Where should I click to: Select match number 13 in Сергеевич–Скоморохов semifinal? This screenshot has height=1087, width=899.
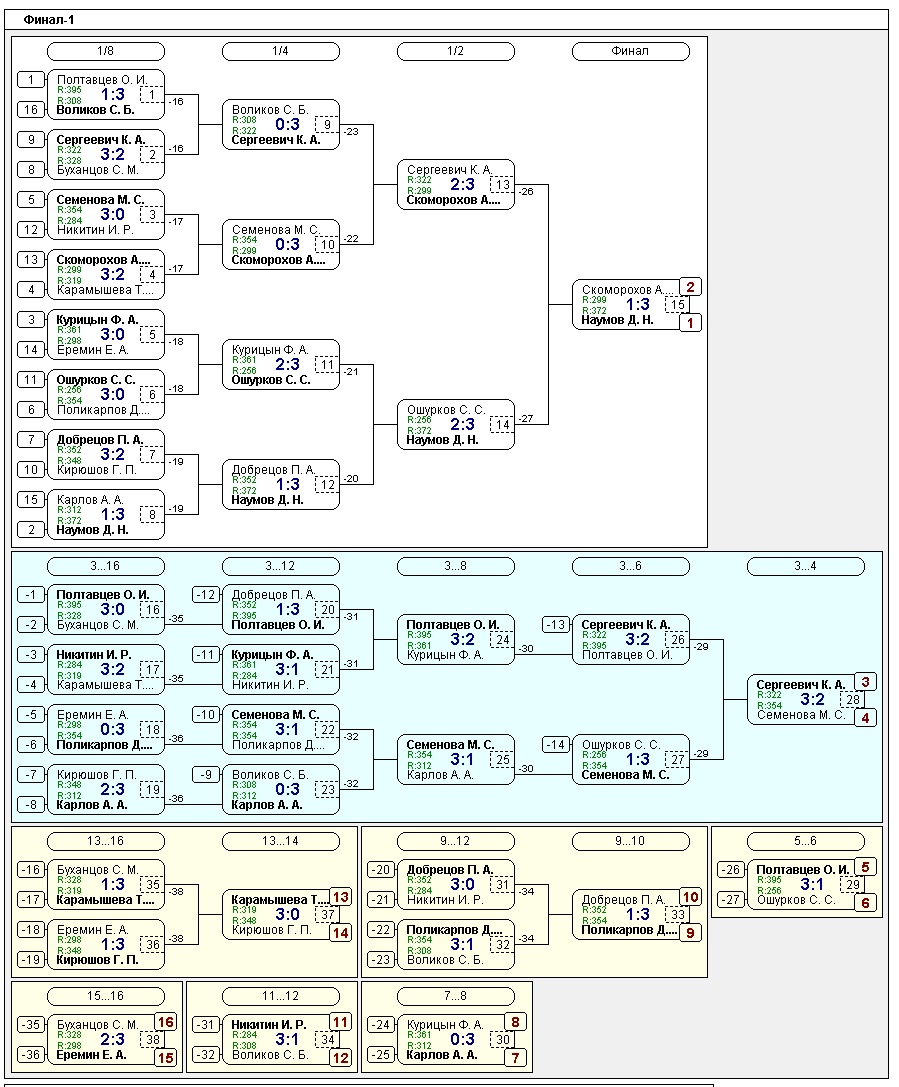[502, 185]
